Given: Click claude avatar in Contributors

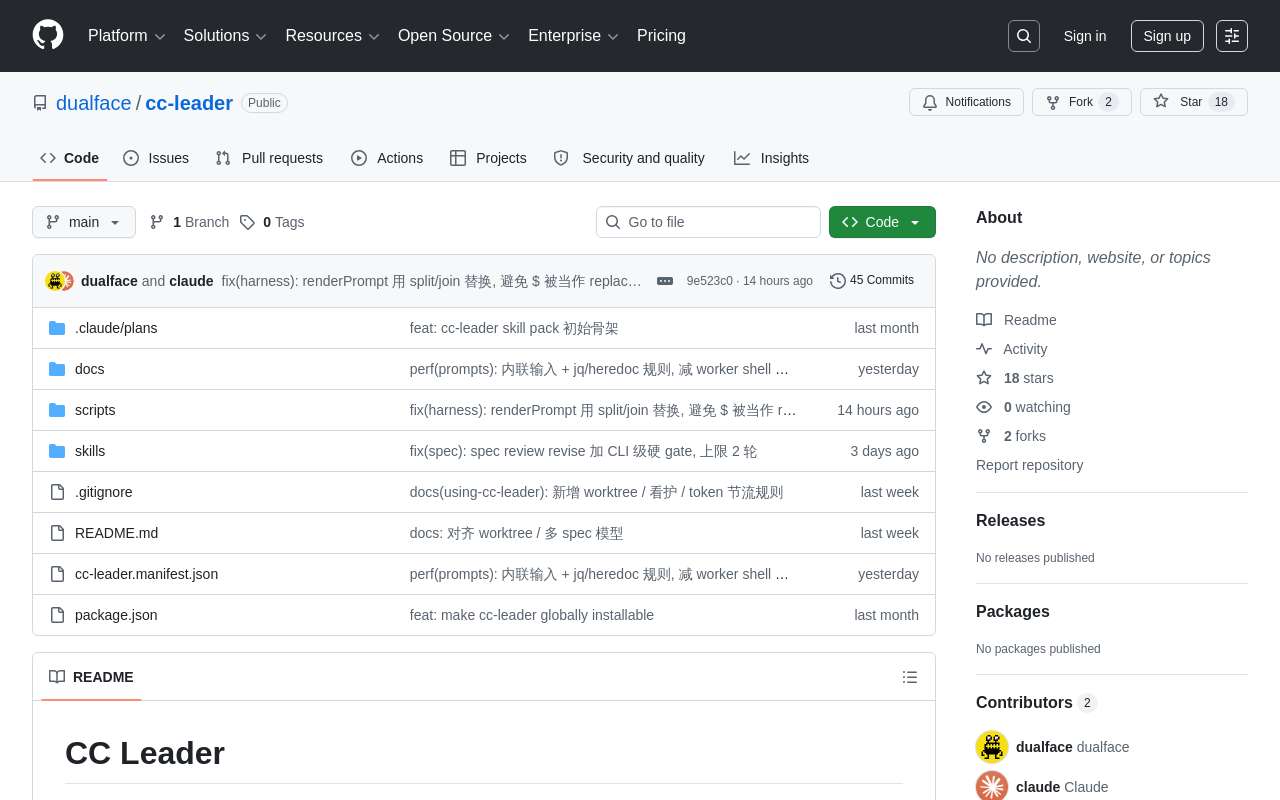Looking at the screenshot, I should click(992, 787).
